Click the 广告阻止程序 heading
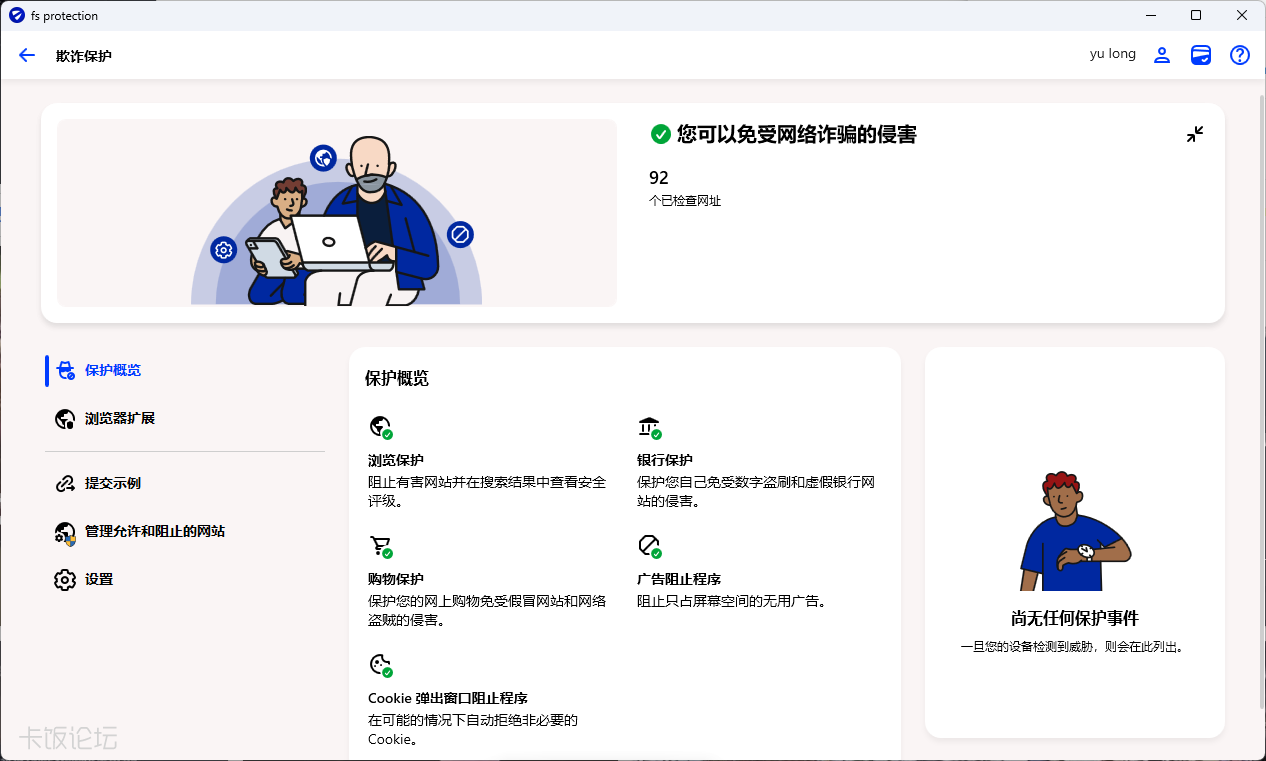The height and width of the screenshot is (761, 1266). tap(679, 579)
